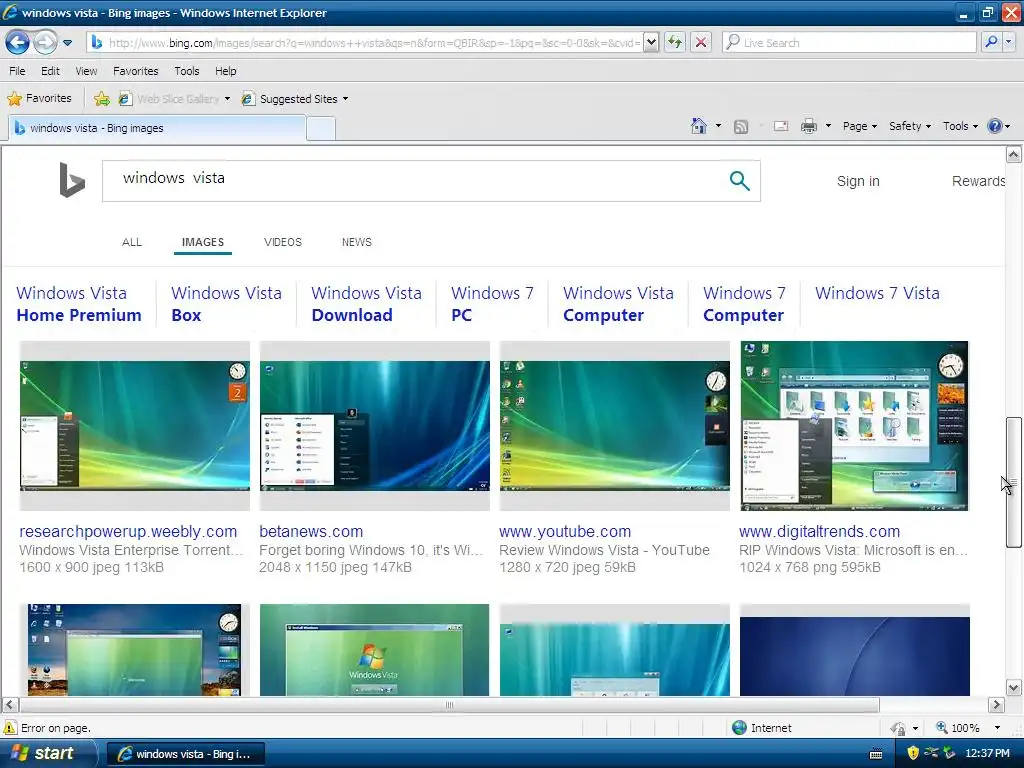
Task: Open the Suggested Sites dropdown
Action: 295,99
